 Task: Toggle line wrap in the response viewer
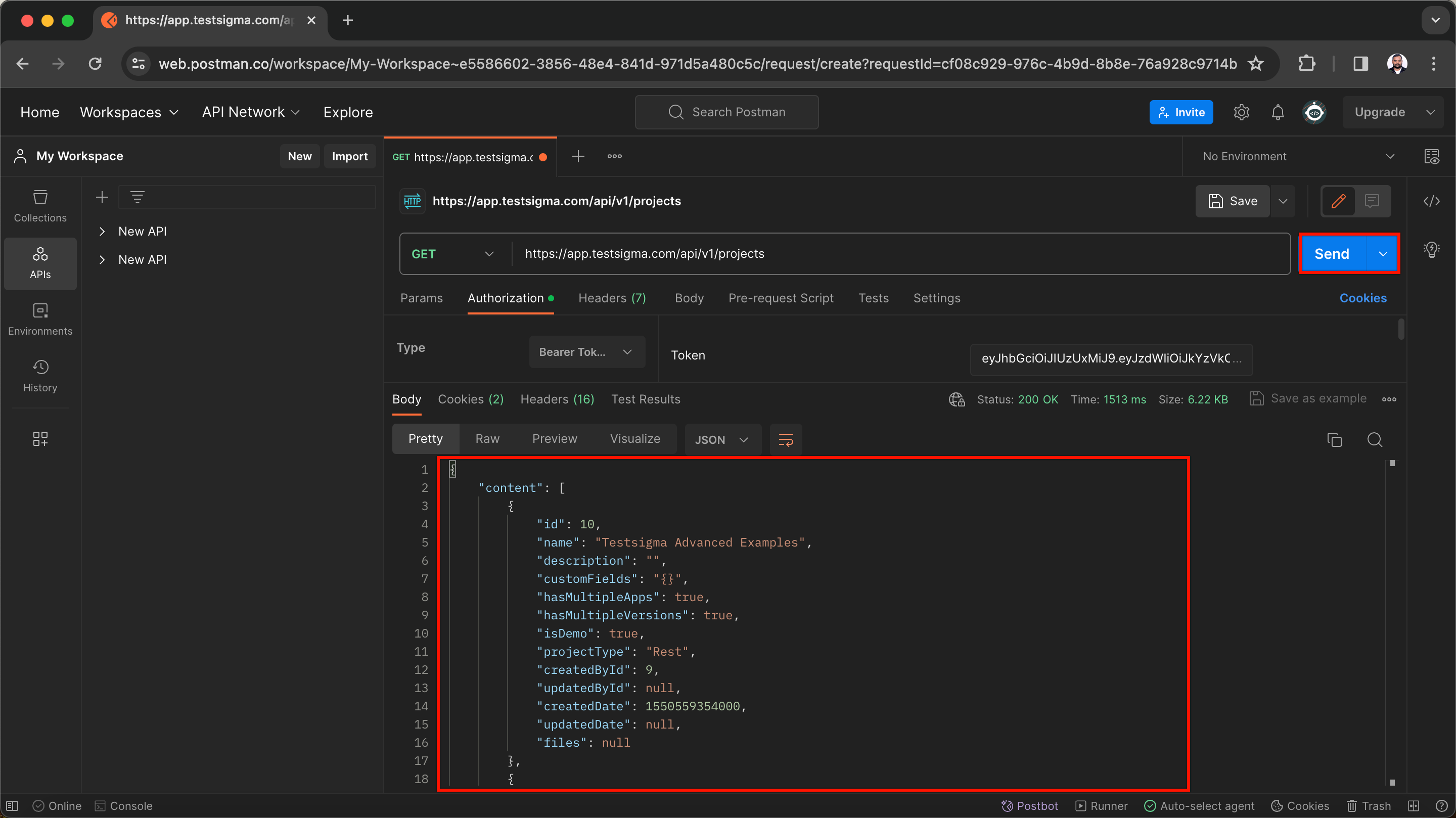(x=786, y=439)
